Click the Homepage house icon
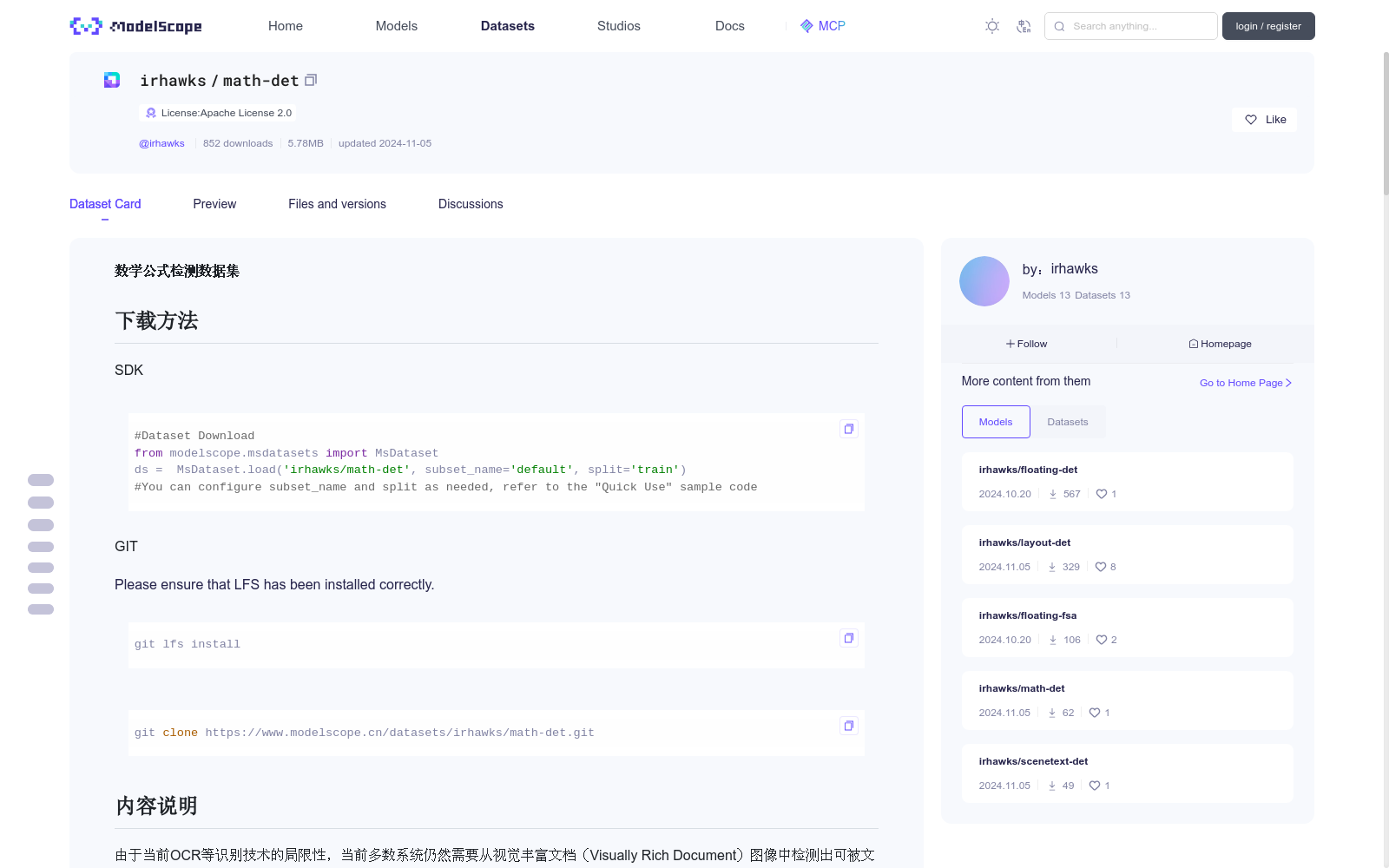This screenshot has width=1389, height=868. click(1194, 344)
